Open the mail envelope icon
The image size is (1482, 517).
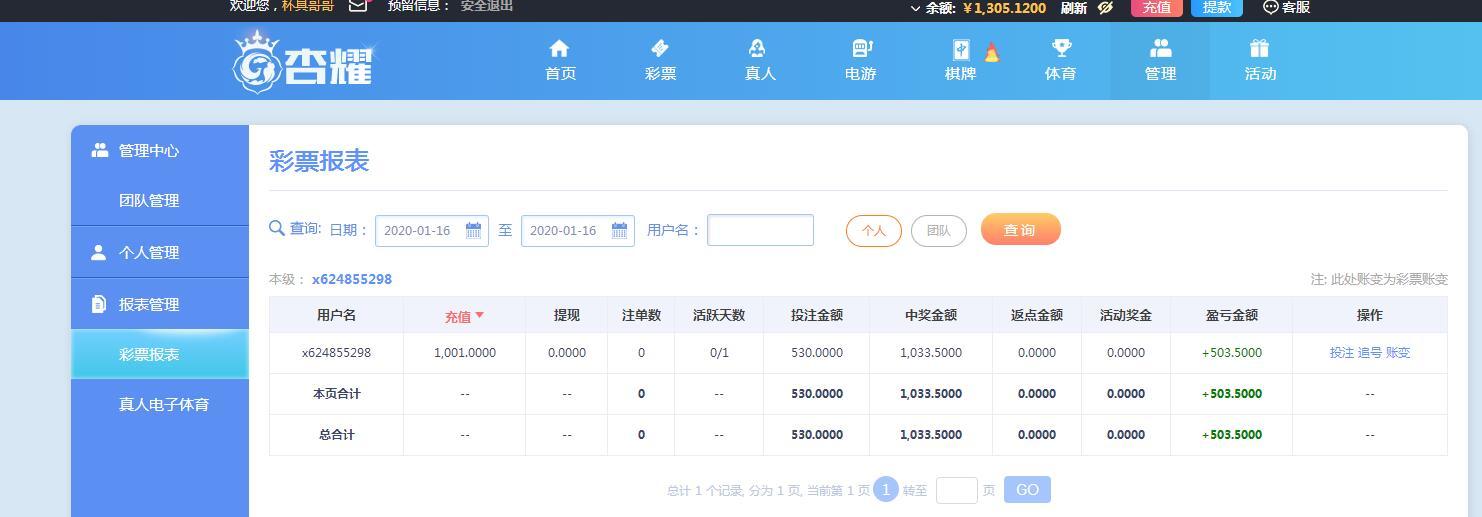click(358, 5)
